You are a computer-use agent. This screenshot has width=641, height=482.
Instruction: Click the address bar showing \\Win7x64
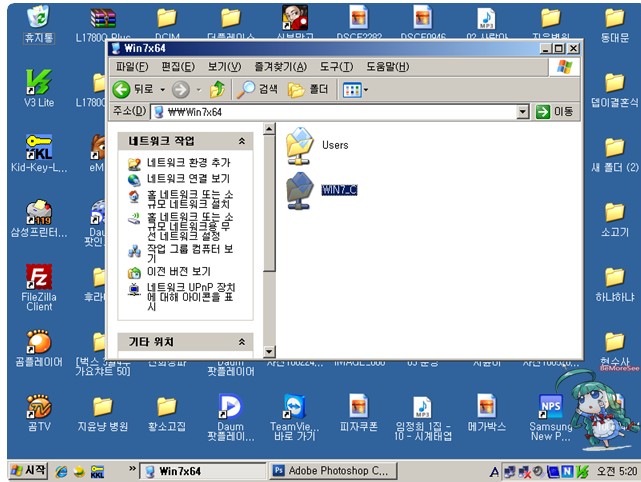click(x=330, y=112)
